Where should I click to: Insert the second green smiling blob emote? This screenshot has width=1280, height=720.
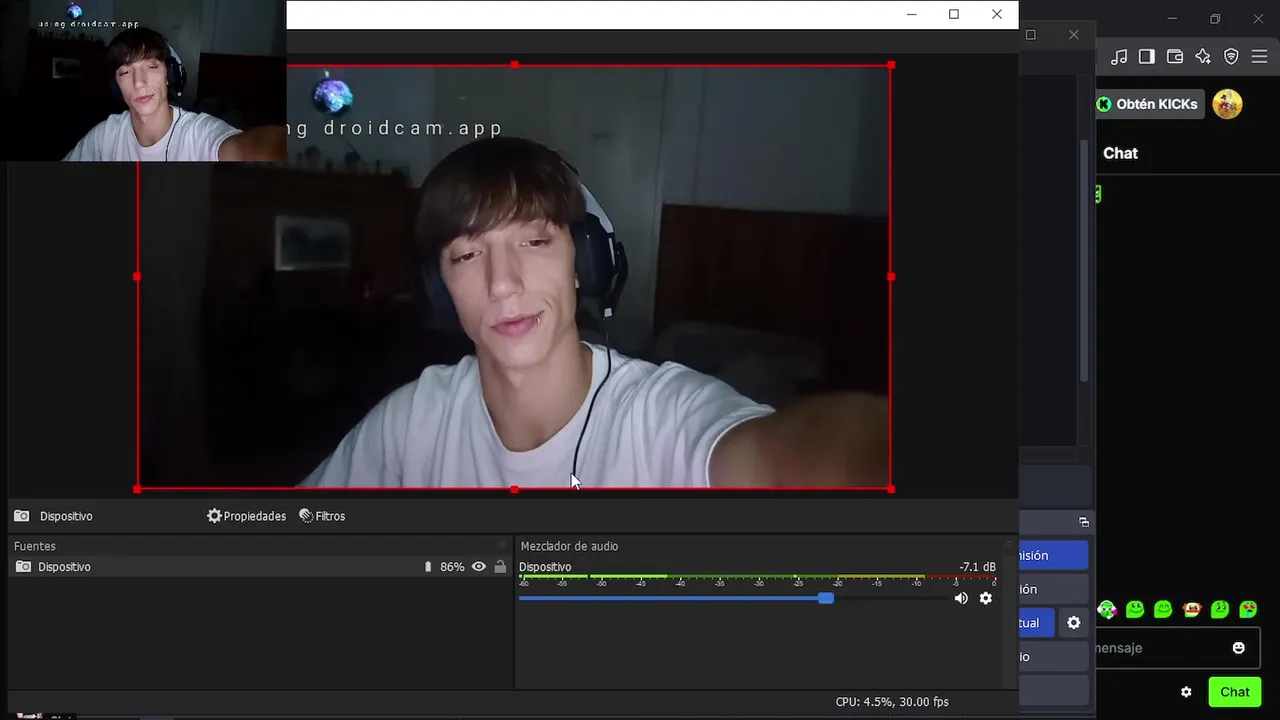pos(1135,609)
